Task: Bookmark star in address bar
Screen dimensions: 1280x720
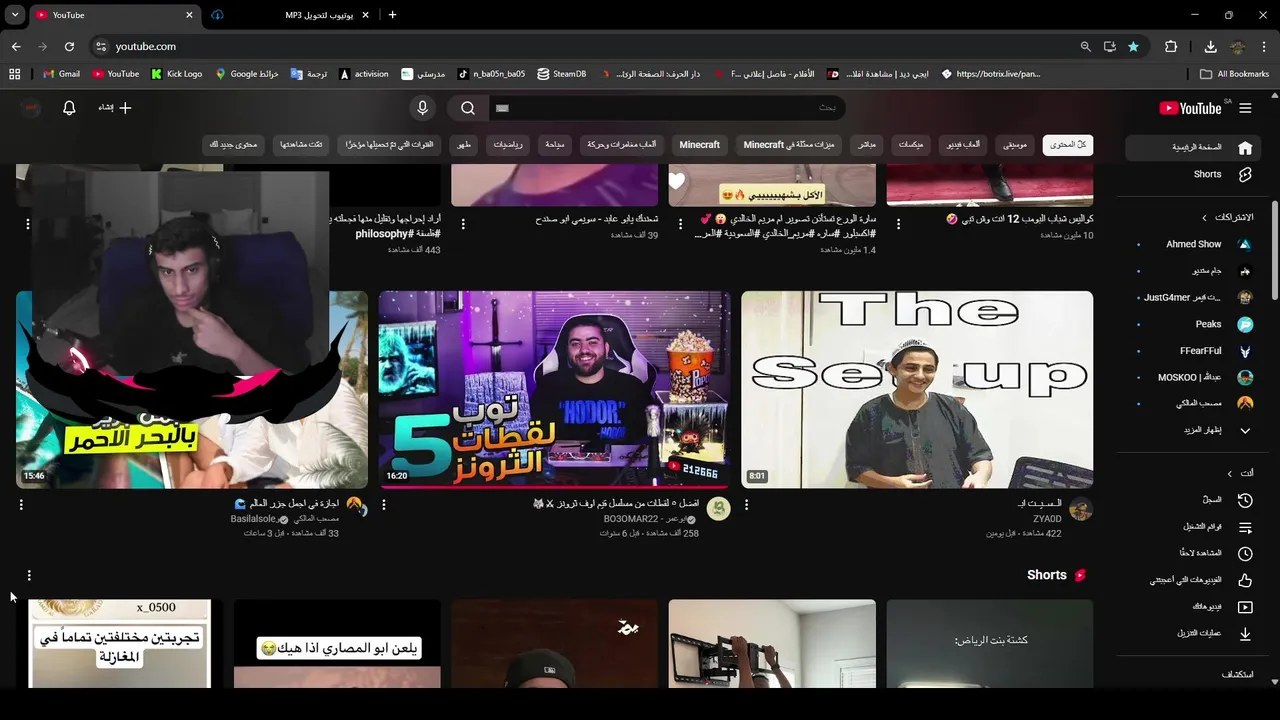Action: 1133,46
